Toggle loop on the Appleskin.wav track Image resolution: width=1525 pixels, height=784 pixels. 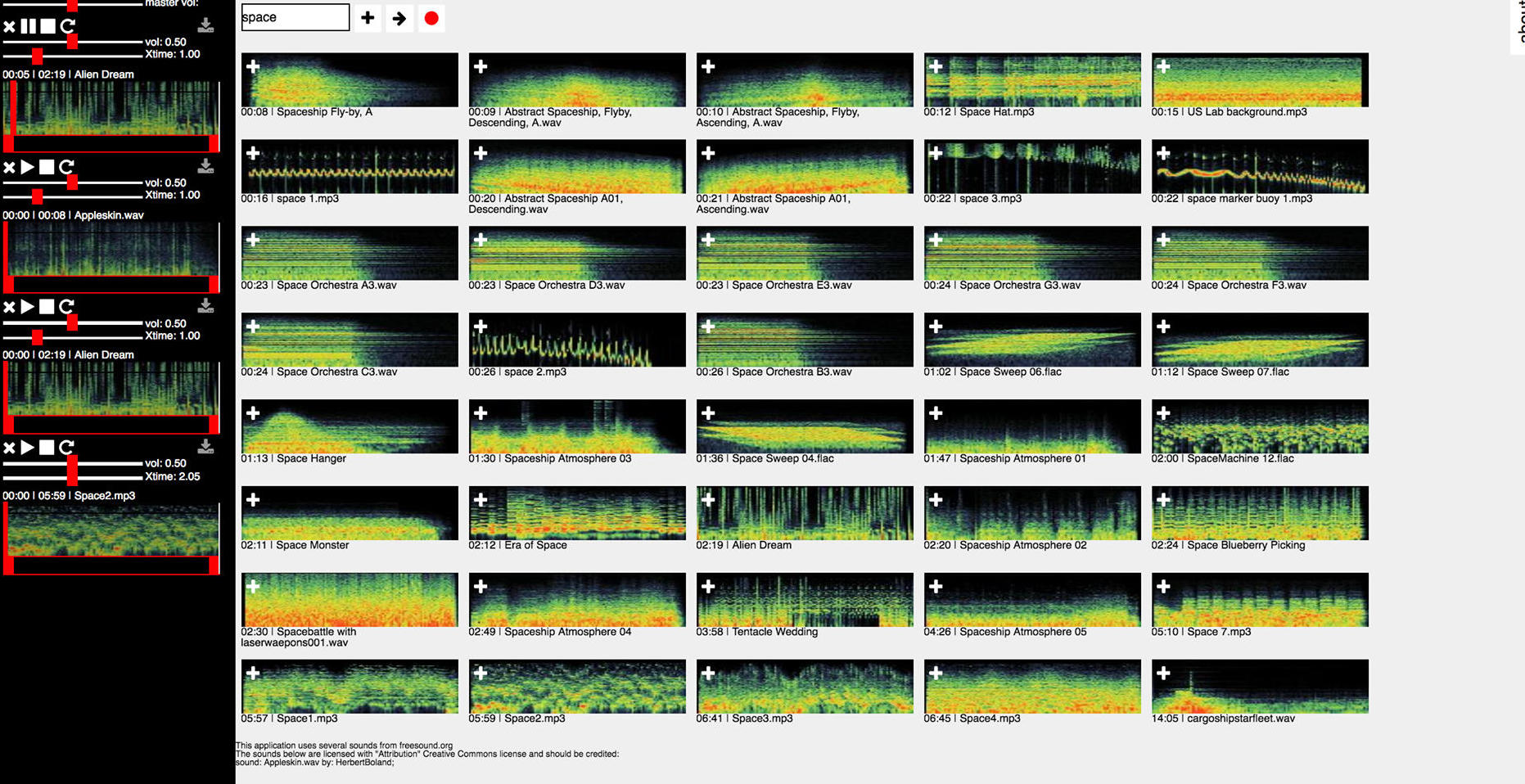(67, 167)
